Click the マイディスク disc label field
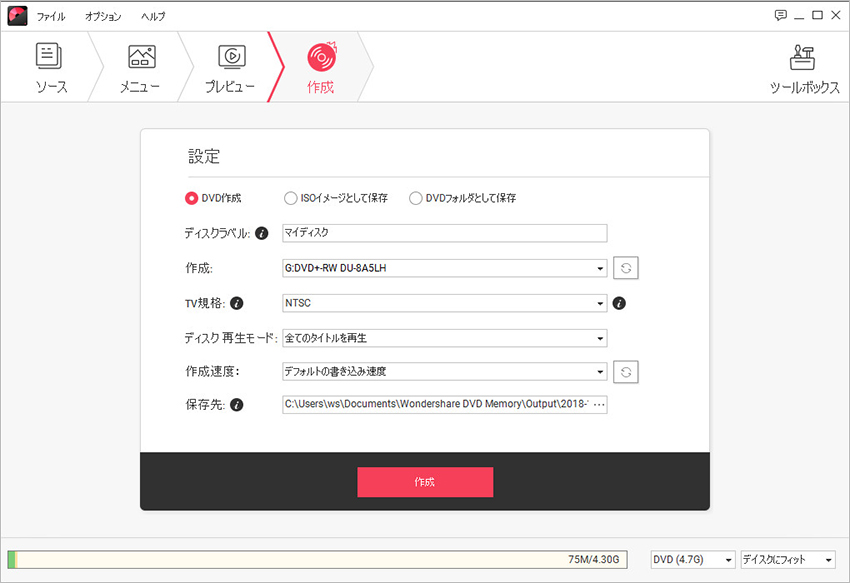The height and width of the screenshot is (583, 850). (x=445, y=233)
